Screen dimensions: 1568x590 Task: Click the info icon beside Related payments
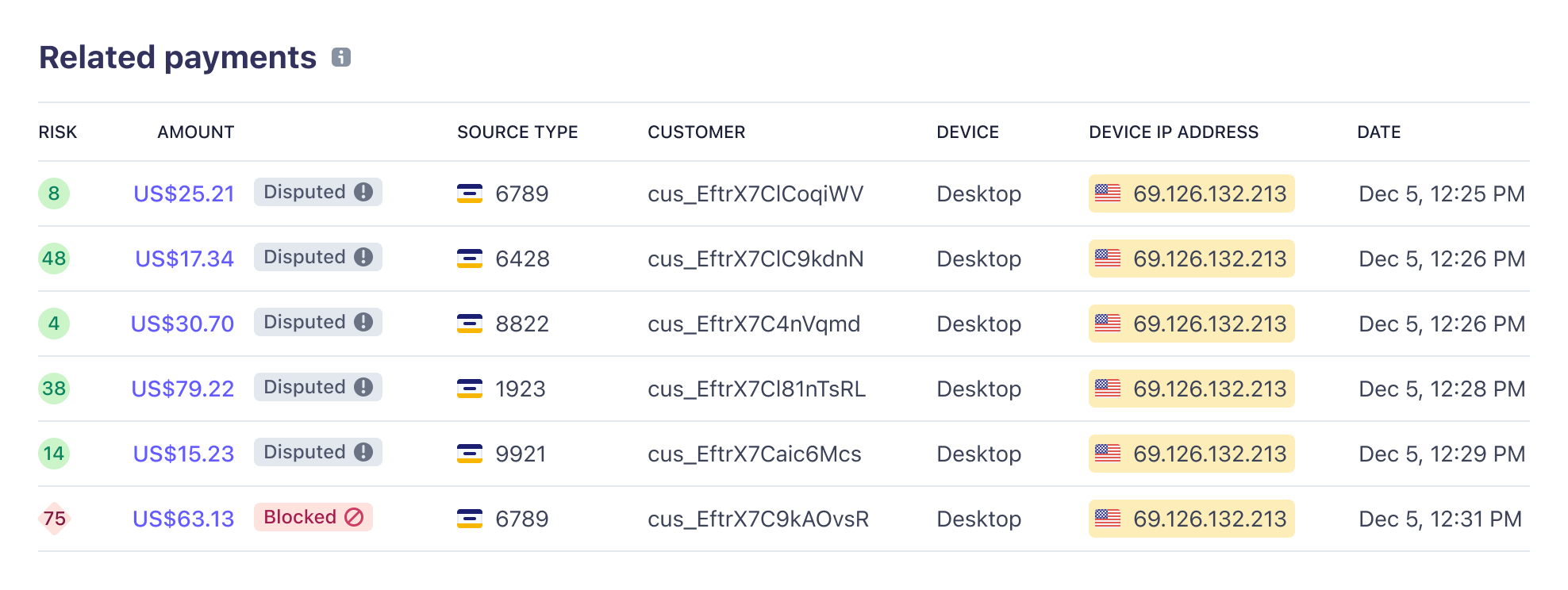341,57
